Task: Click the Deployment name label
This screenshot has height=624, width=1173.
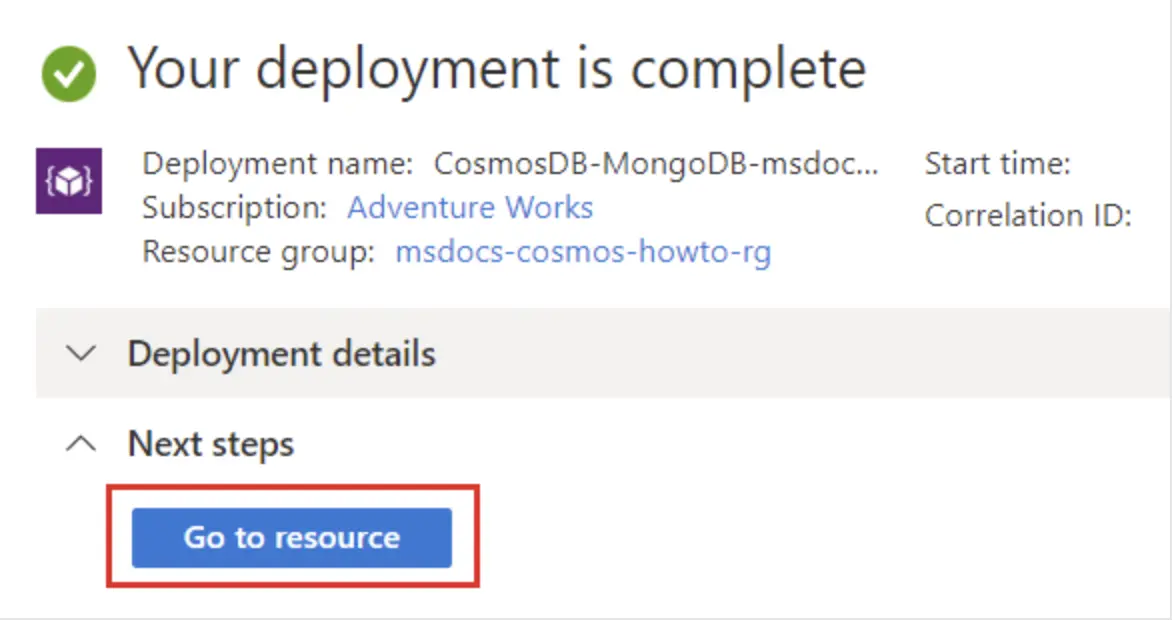Action: pyautogui.click(x=278, y=164)
